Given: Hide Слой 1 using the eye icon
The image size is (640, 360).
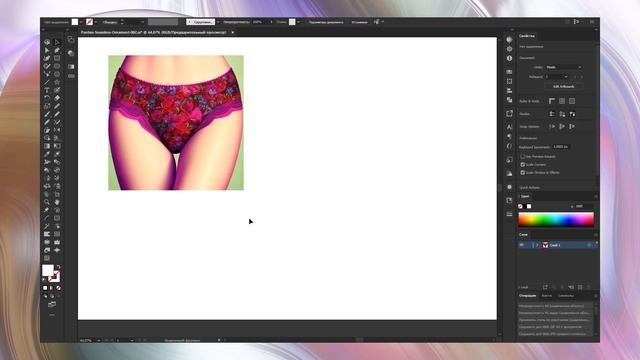Looking at the screenshot, I should [x=522, y=245].
